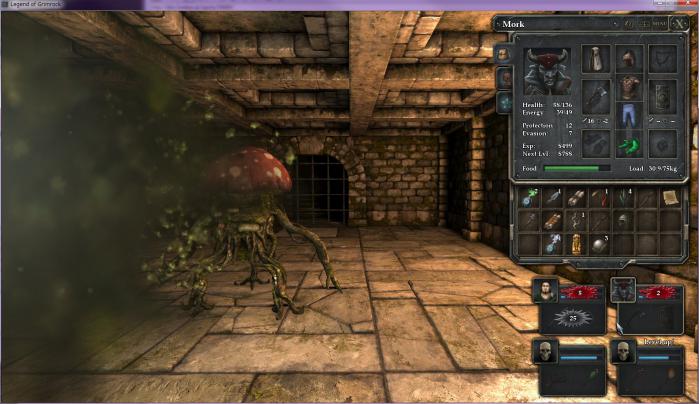Select the parchment note in the backpack
The width and height of the screenshot is (699, 404).
click(x=670, y=198)
